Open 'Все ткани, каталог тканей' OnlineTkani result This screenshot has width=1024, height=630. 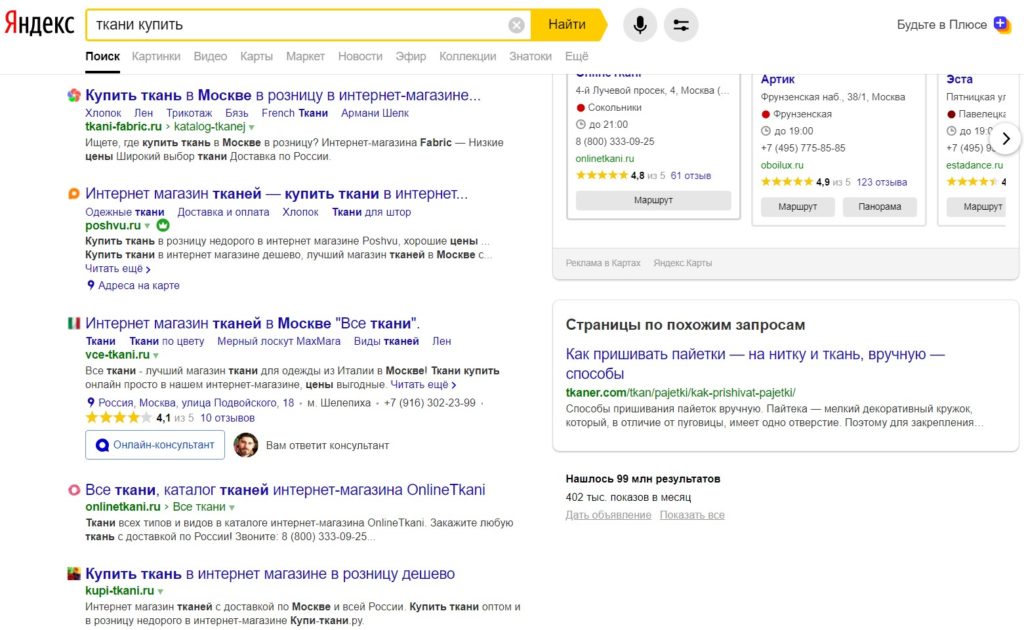pyautogui.click(x=285, y=490)
